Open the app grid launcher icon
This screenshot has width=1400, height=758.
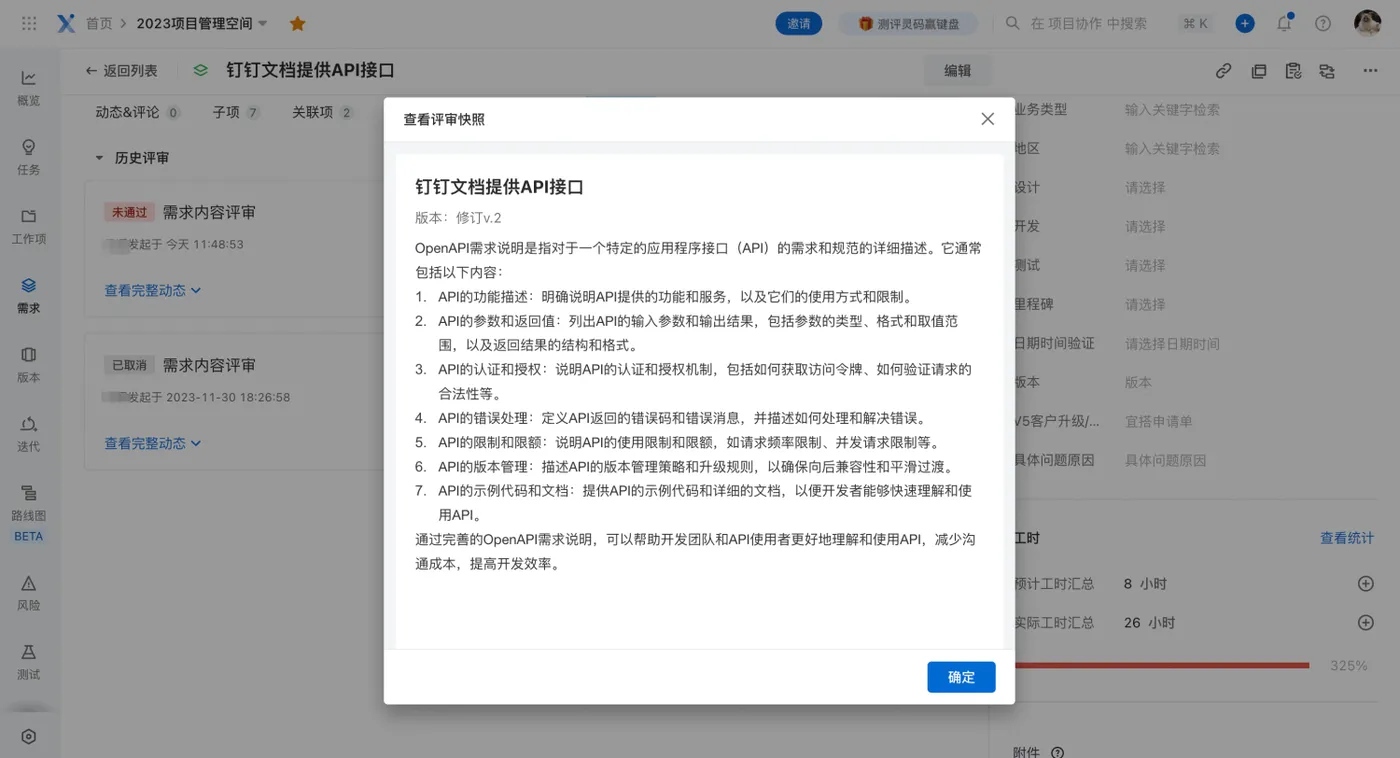29,23
